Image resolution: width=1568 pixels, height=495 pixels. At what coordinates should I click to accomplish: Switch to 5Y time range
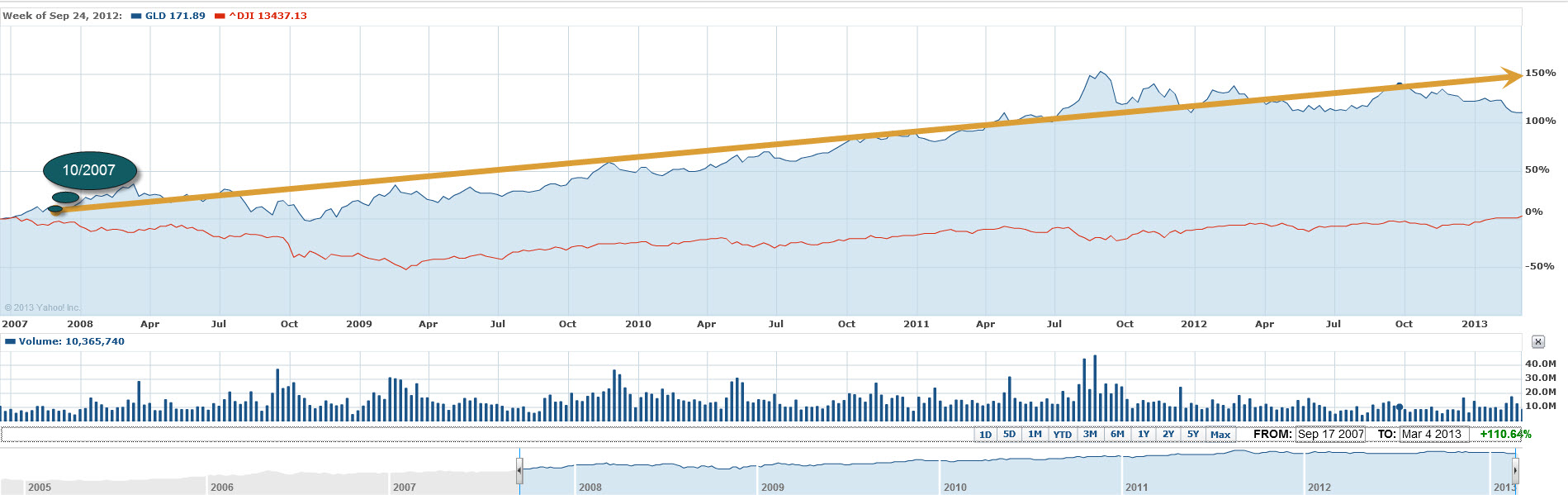[1193, 434]
